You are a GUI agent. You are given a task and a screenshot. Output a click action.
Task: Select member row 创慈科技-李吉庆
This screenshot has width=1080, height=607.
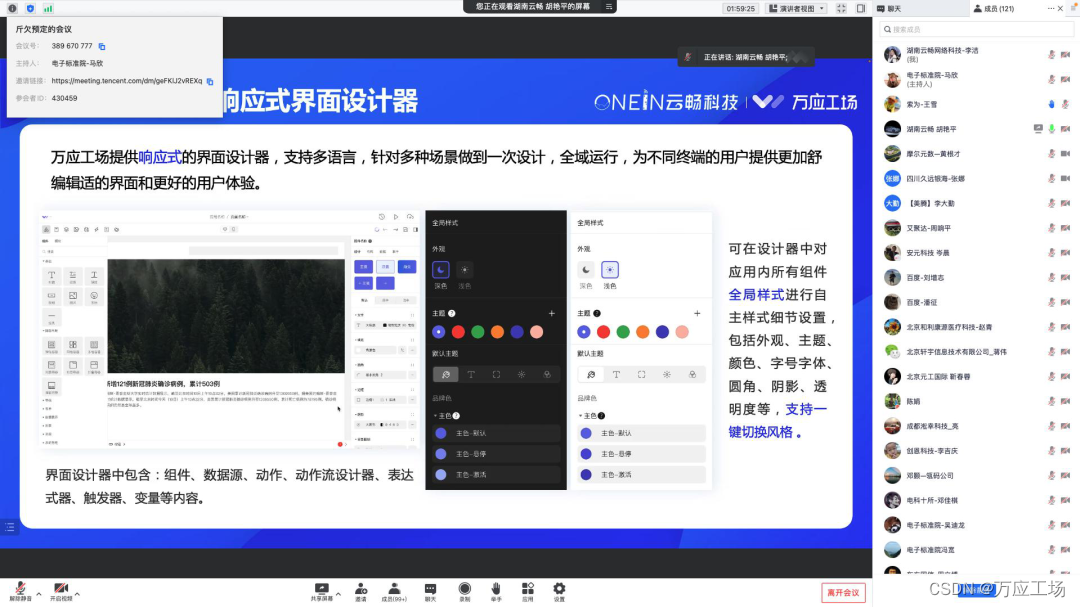[977, 451]
